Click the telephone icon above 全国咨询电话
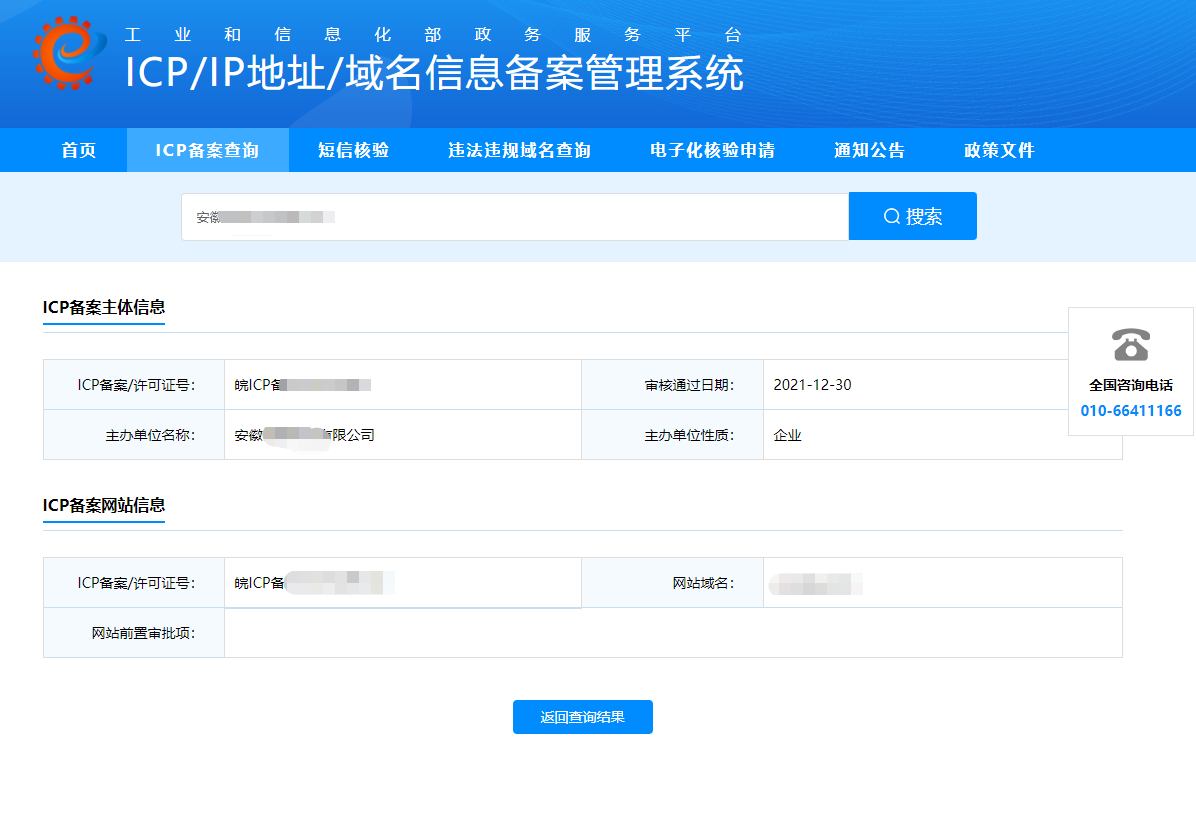1196x815 pixels. 1130,347
